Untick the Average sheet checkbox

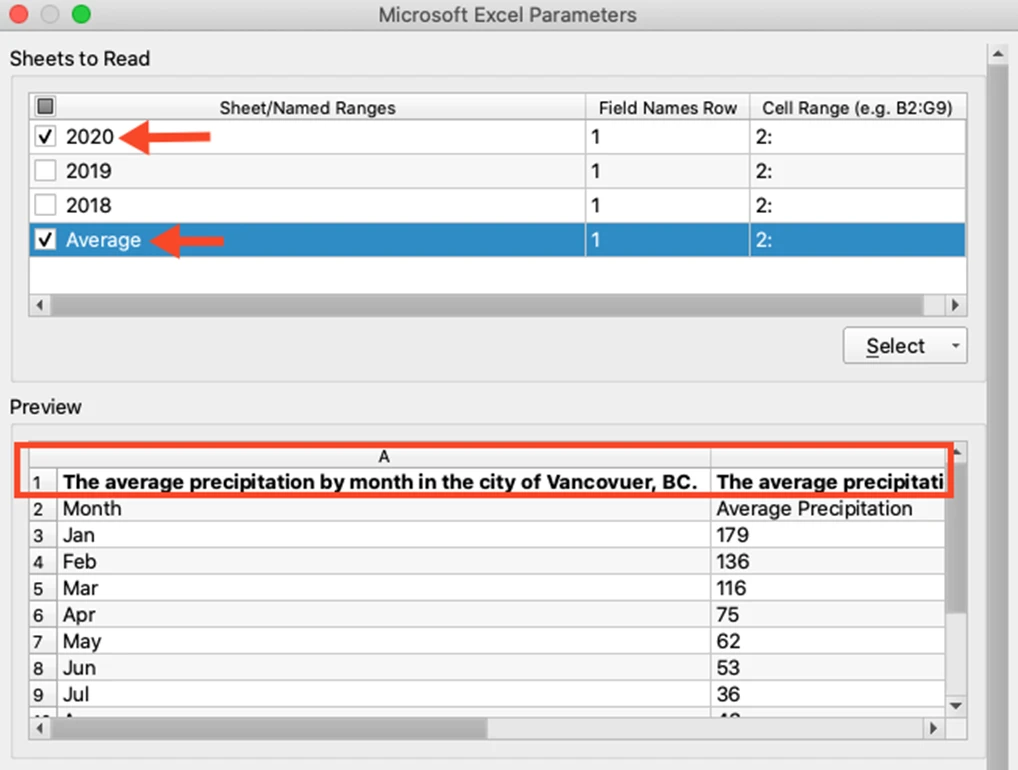(45, 240)
